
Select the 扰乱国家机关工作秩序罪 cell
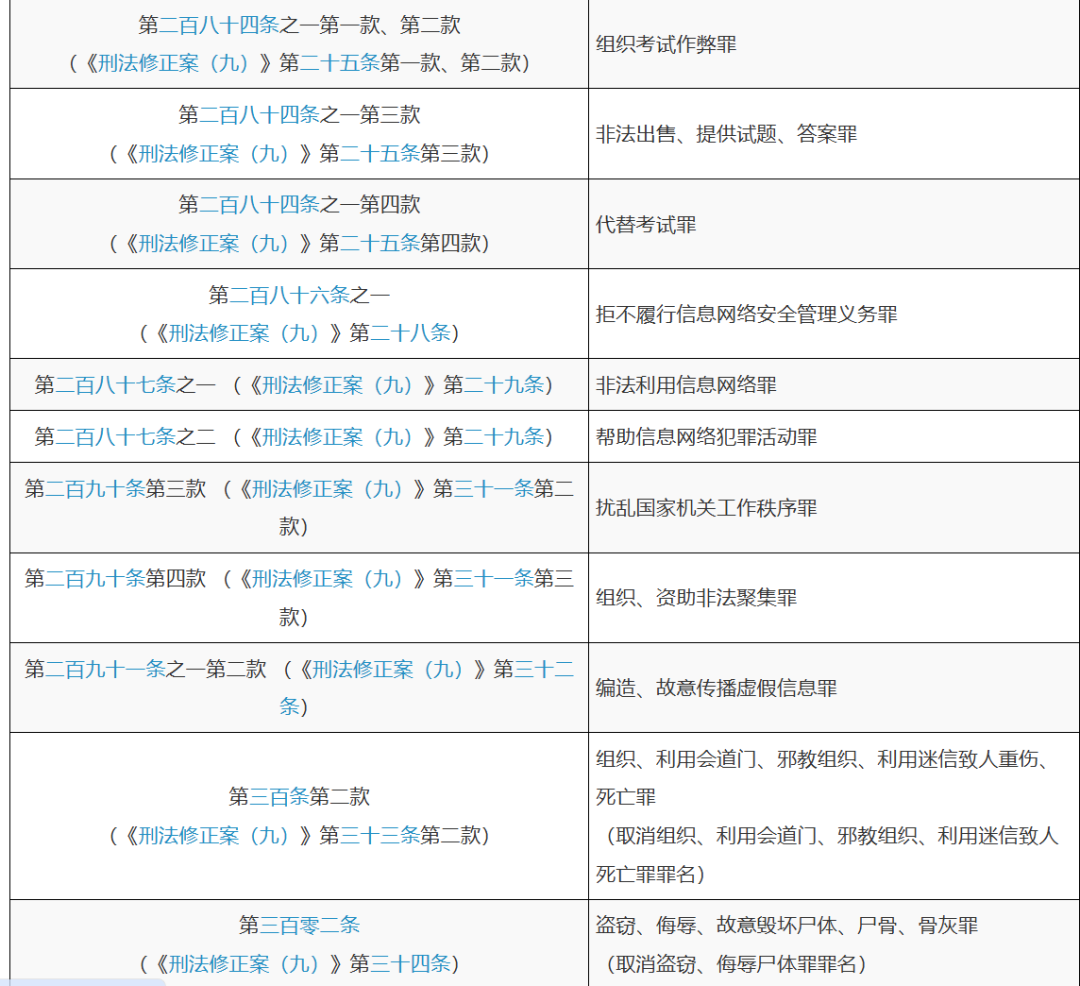coord(833,508)
